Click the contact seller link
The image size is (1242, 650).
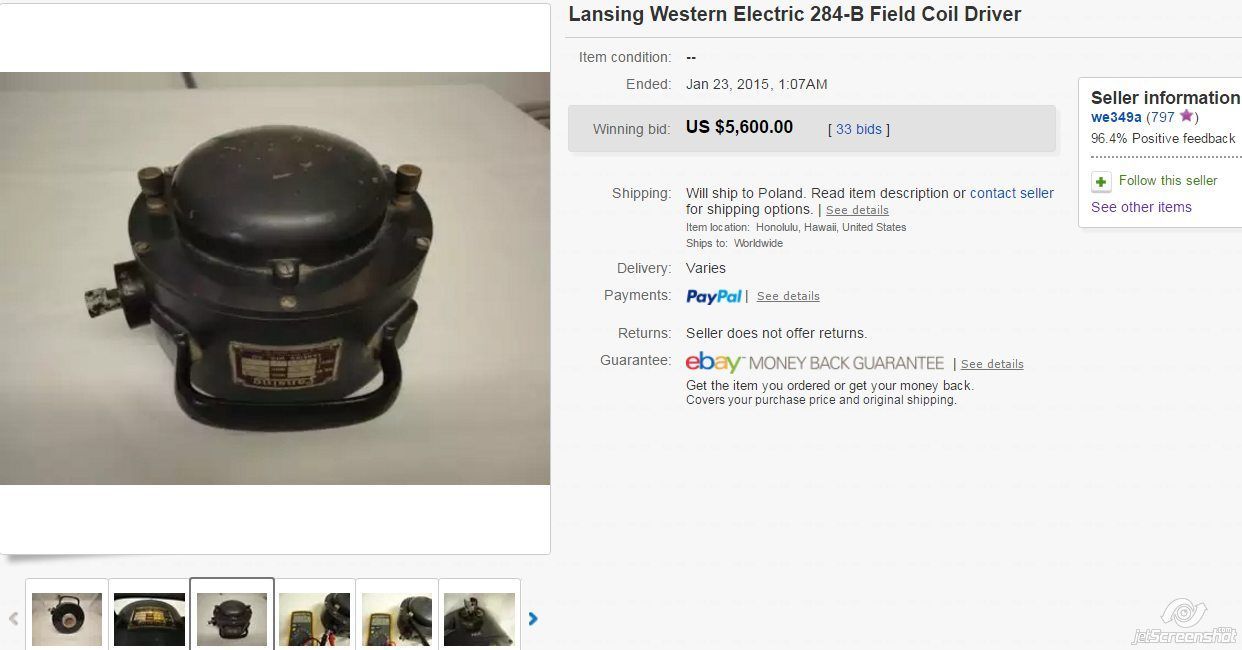tap(1012, 193)
